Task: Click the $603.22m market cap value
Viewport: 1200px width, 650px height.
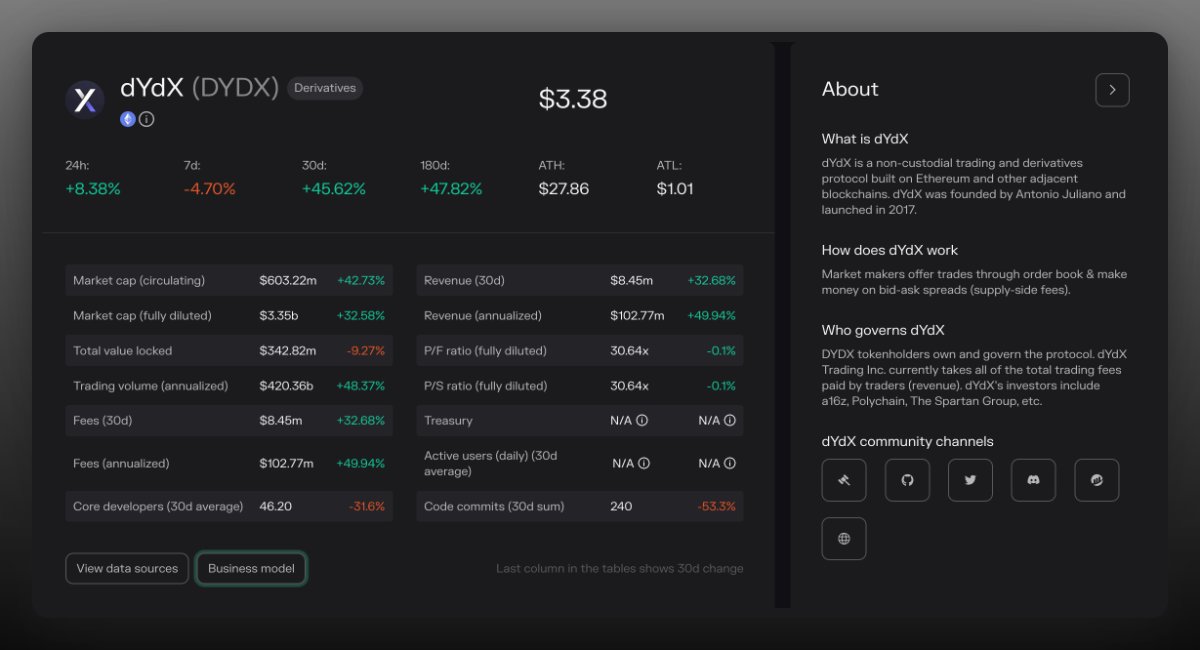Action: (x=288, y=280)
